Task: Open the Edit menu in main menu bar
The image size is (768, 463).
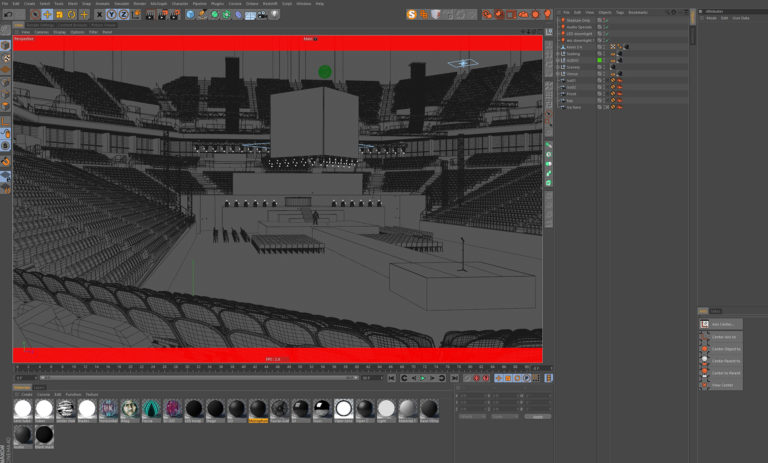Action: tap(17, 3)
